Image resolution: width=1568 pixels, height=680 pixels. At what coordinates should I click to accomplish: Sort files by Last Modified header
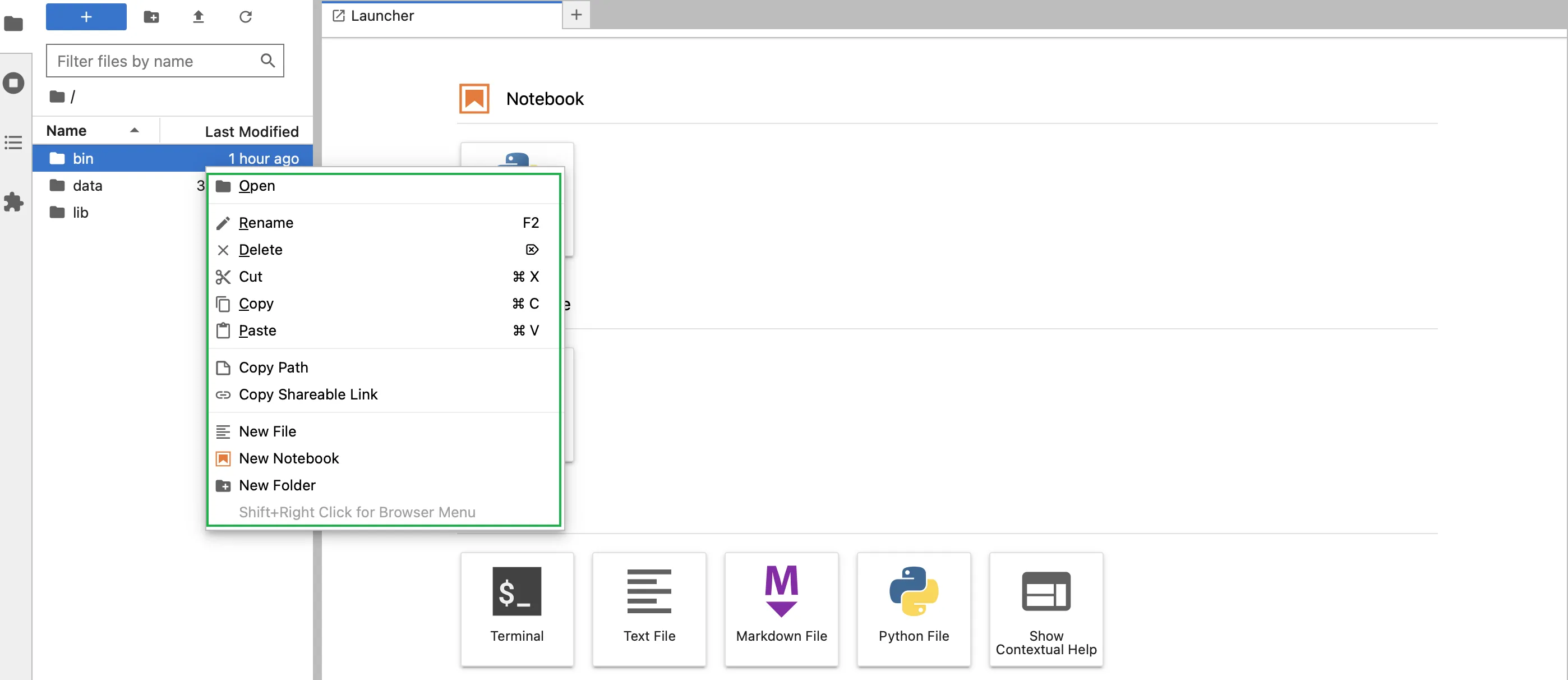tap(237, 131)
